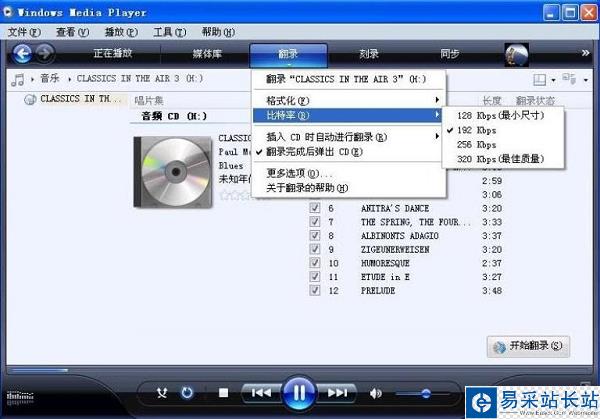Expand view options dropdown arrow

click(x=585, y=80)
